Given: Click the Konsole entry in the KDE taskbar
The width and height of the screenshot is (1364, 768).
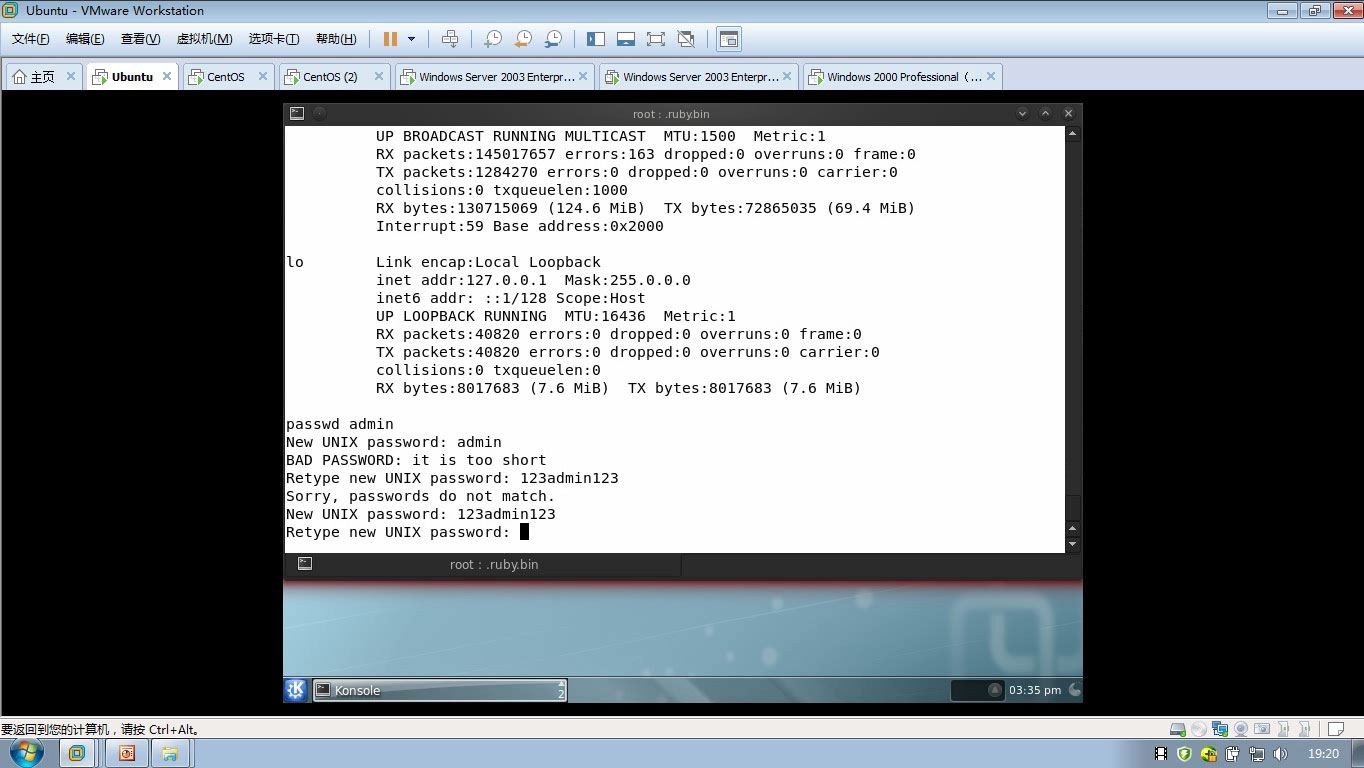Looking at the screenshot, I should tap(440, 690).
